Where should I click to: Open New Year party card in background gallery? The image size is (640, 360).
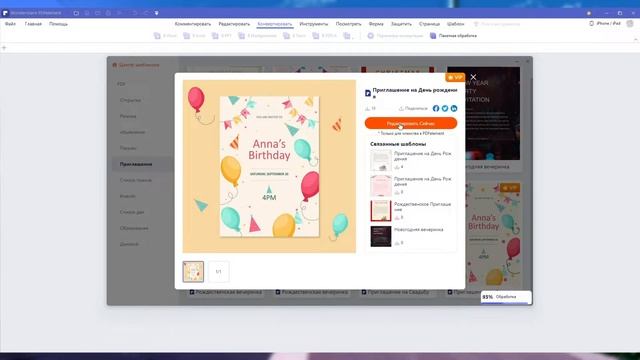(x=493, y=113)
